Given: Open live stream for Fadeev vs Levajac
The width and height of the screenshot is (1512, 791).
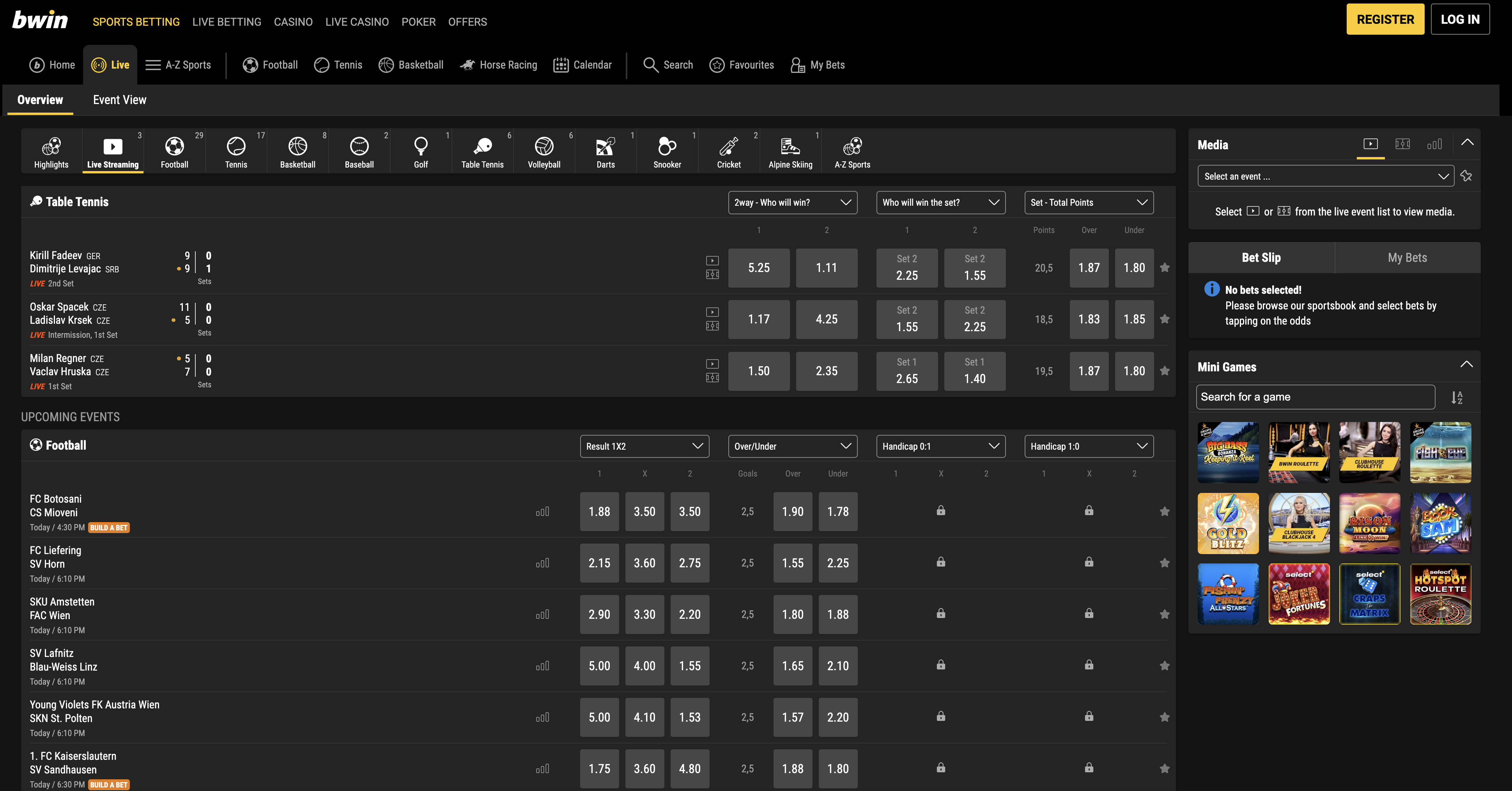Looking at the screenshot, I should click(x=712, y=261).
